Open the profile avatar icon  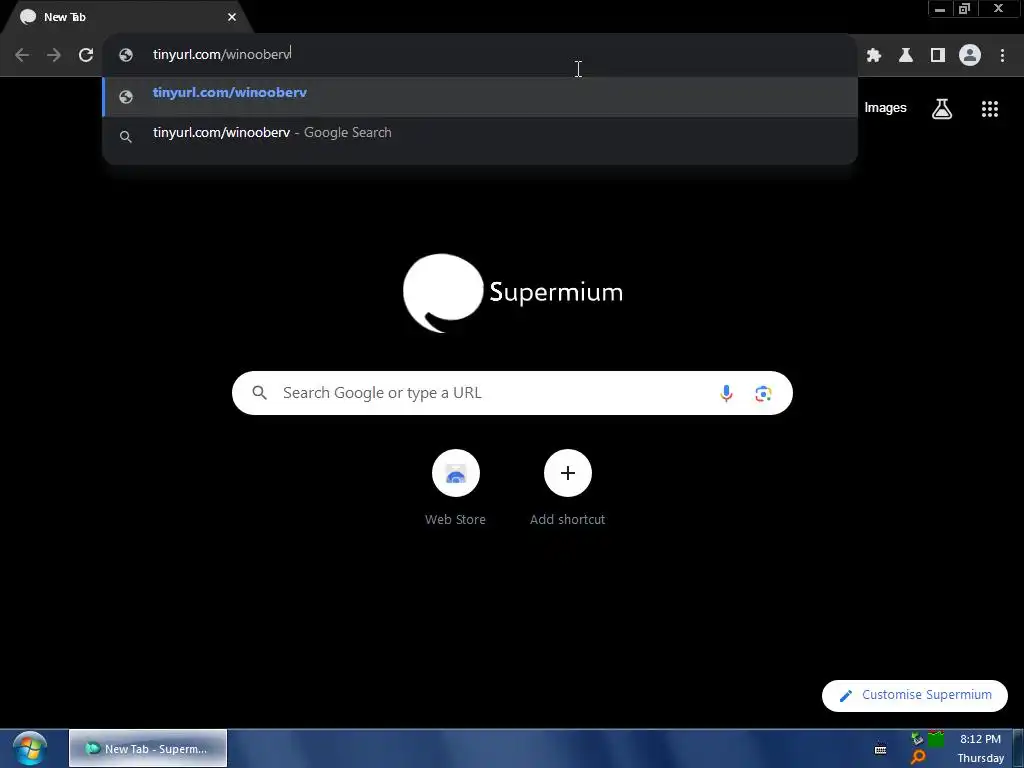[x=970, y=56]
